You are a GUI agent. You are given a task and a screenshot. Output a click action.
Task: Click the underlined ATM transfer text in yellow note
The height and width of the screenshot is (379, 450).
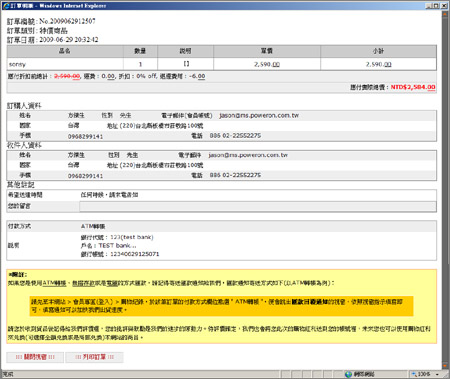pyautogui.click(x=54, y=283)
